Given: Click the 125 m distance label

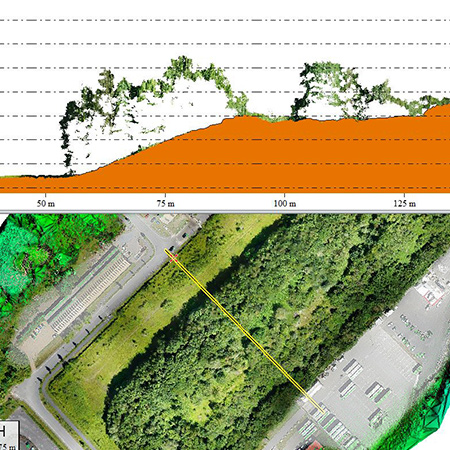Looking at the screenshot, I should click(404, 204).
